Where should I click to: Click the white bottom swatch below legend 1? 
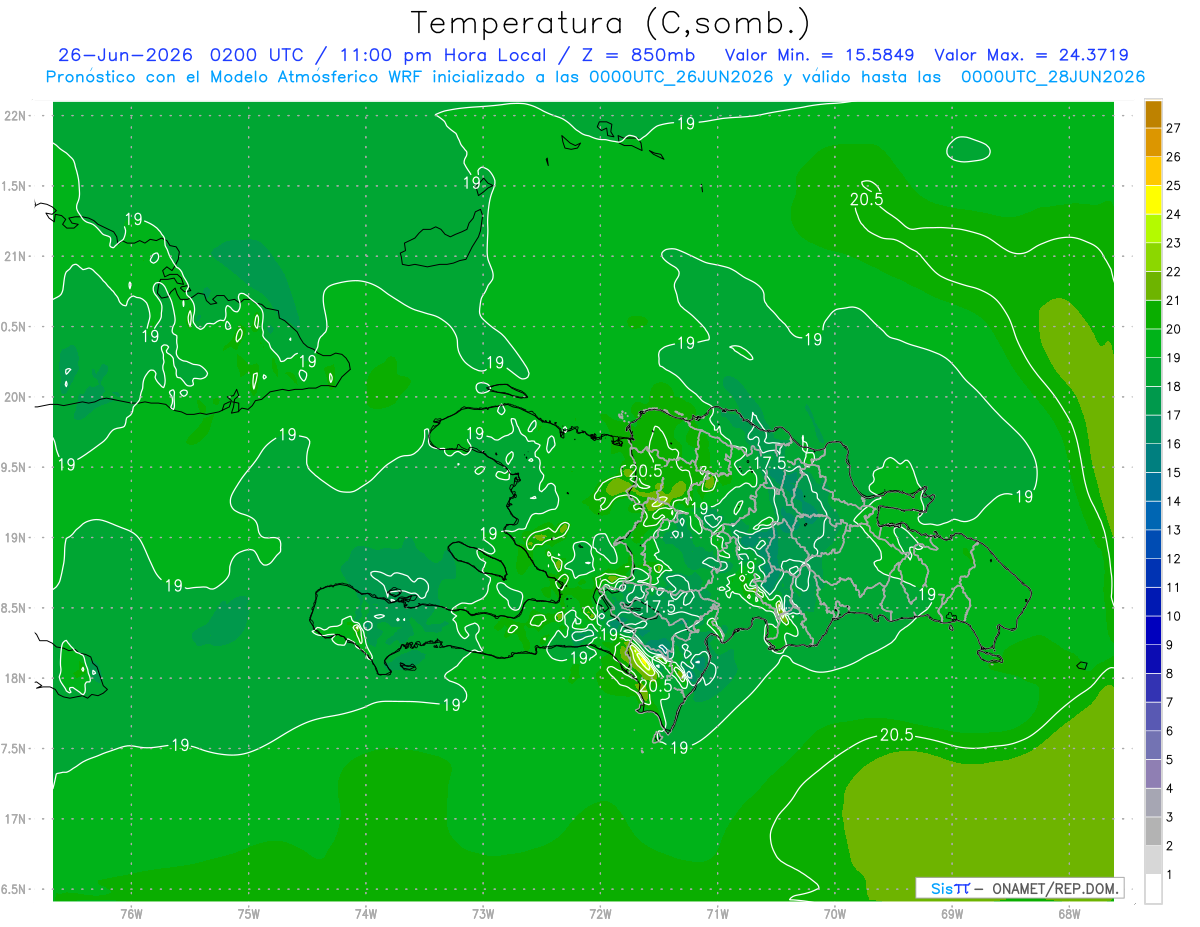click(x=1153, y=889)
